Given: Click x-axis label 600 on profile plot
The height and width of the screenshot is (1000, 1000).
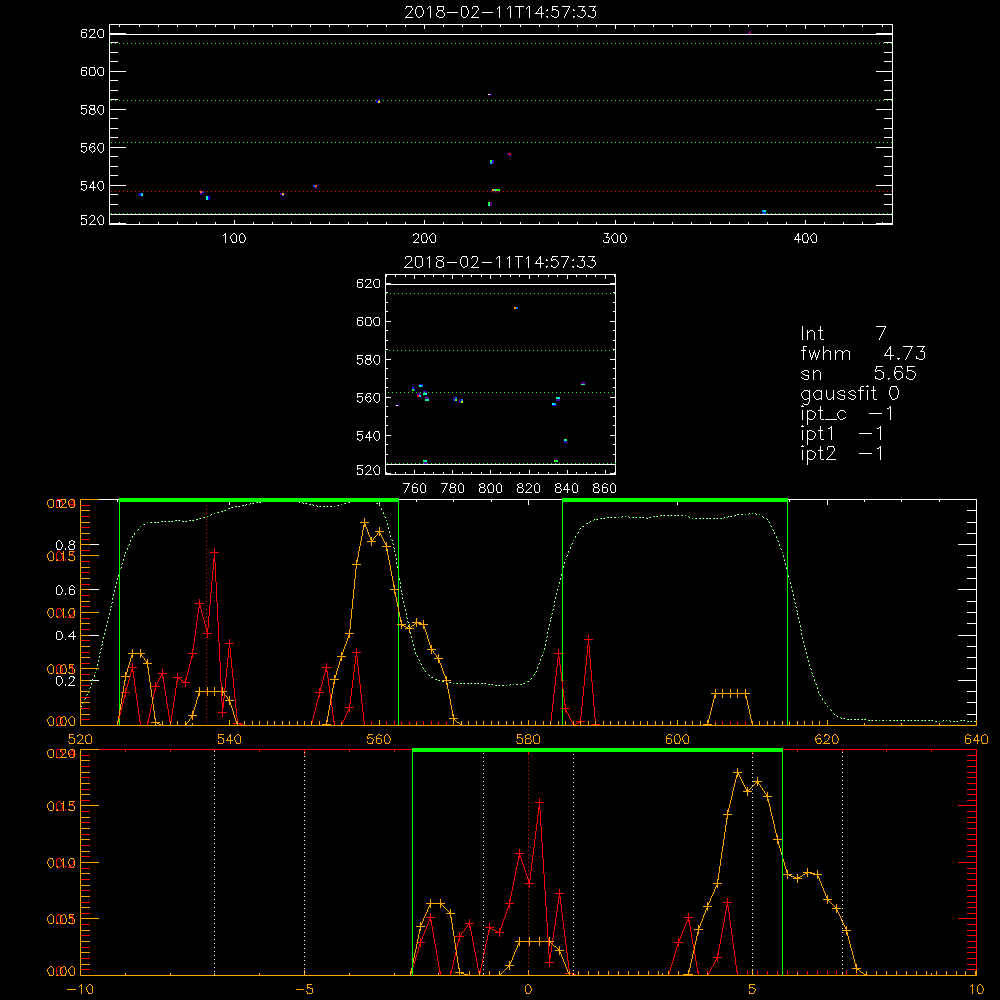Looking at the screenshot, I should click(677, 739).
